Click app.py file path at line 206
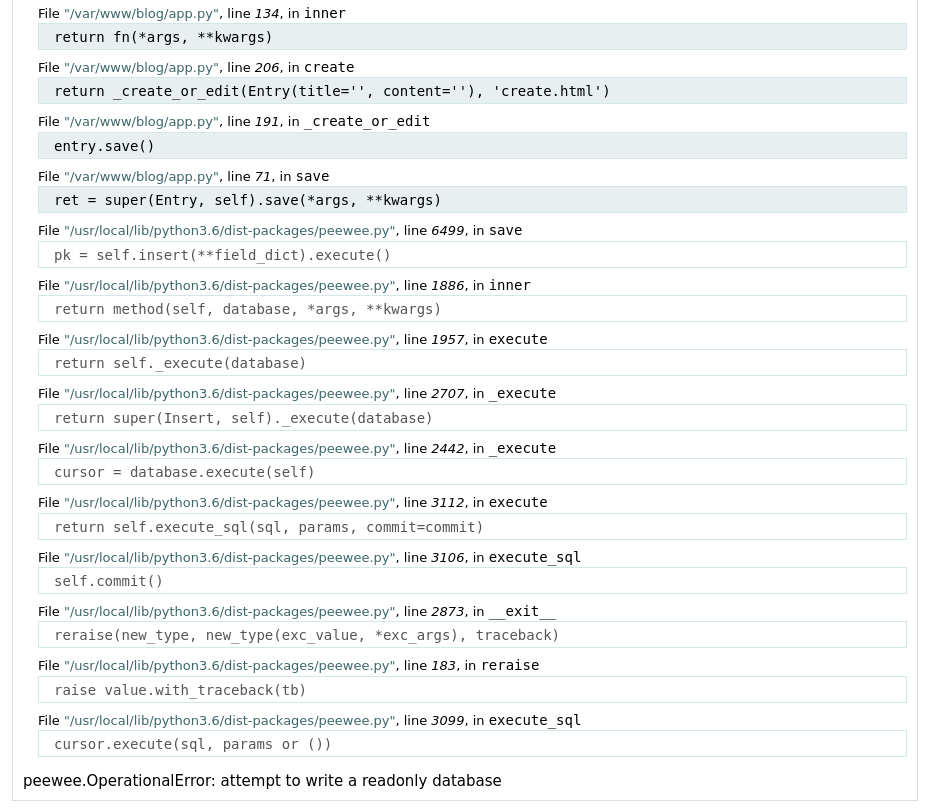The width and height of the screenshot is (938, 812). click(x=141, y=68)
